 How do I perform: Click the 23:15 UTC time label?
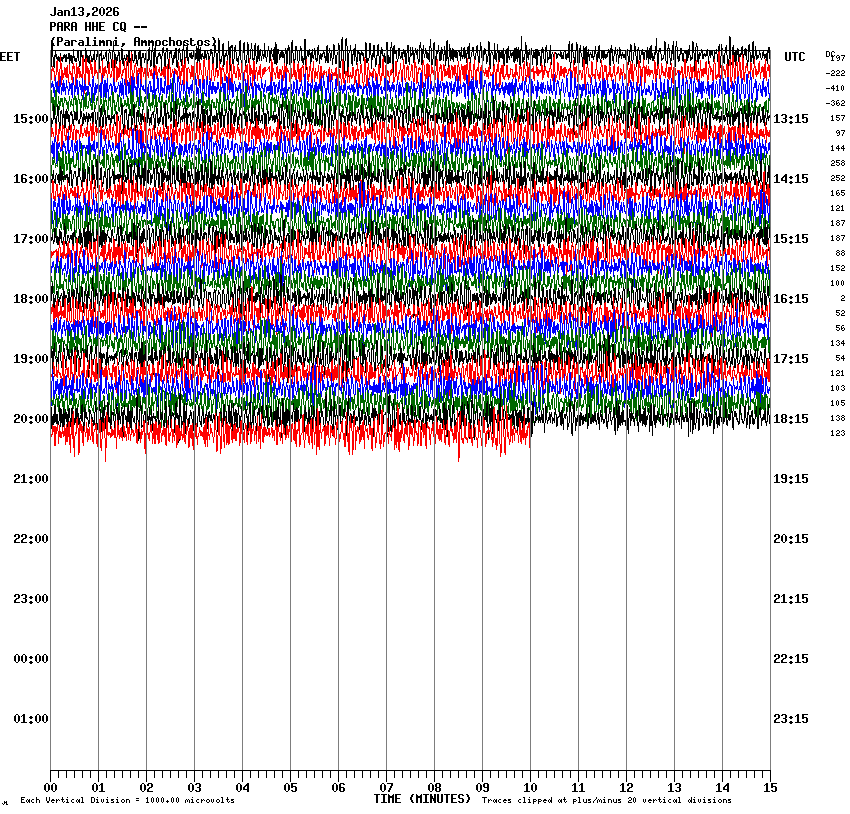click(791, 719)
